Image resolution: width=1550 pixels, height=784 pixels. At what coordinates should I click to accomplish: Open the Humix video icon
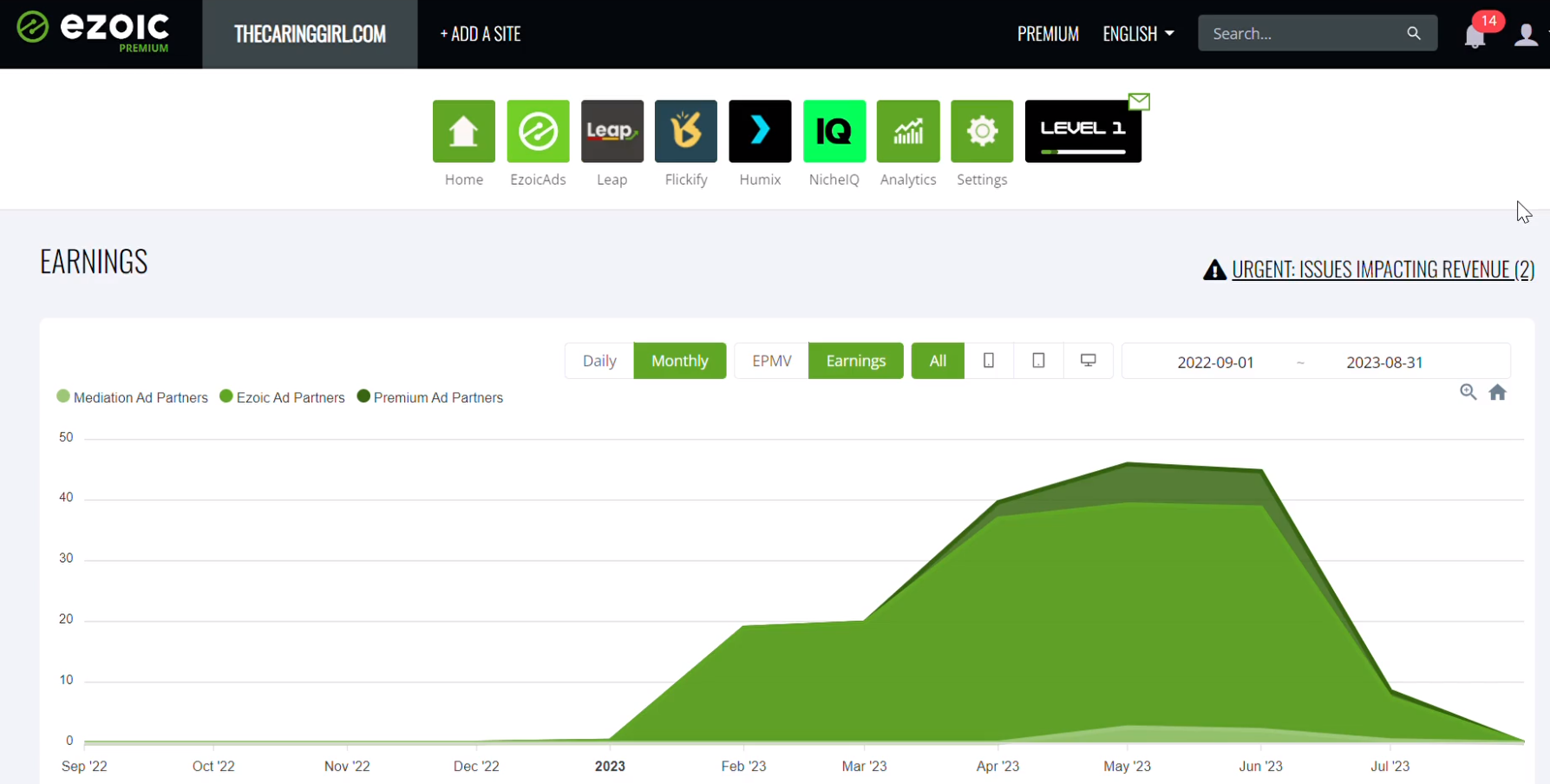click(760, 131)
